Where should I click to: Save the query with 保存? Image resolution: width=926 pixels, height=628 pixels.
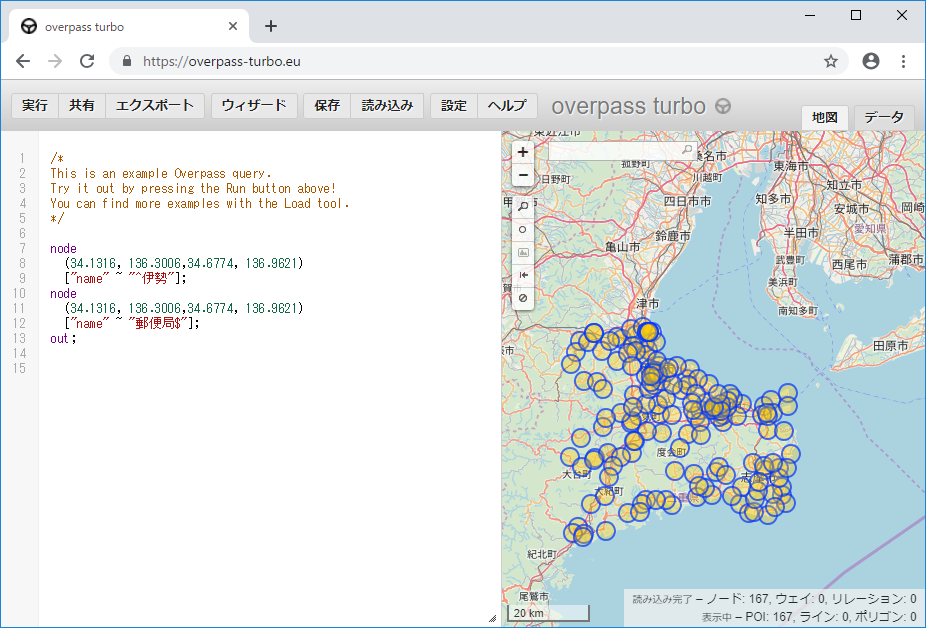[x=326, y=105]
